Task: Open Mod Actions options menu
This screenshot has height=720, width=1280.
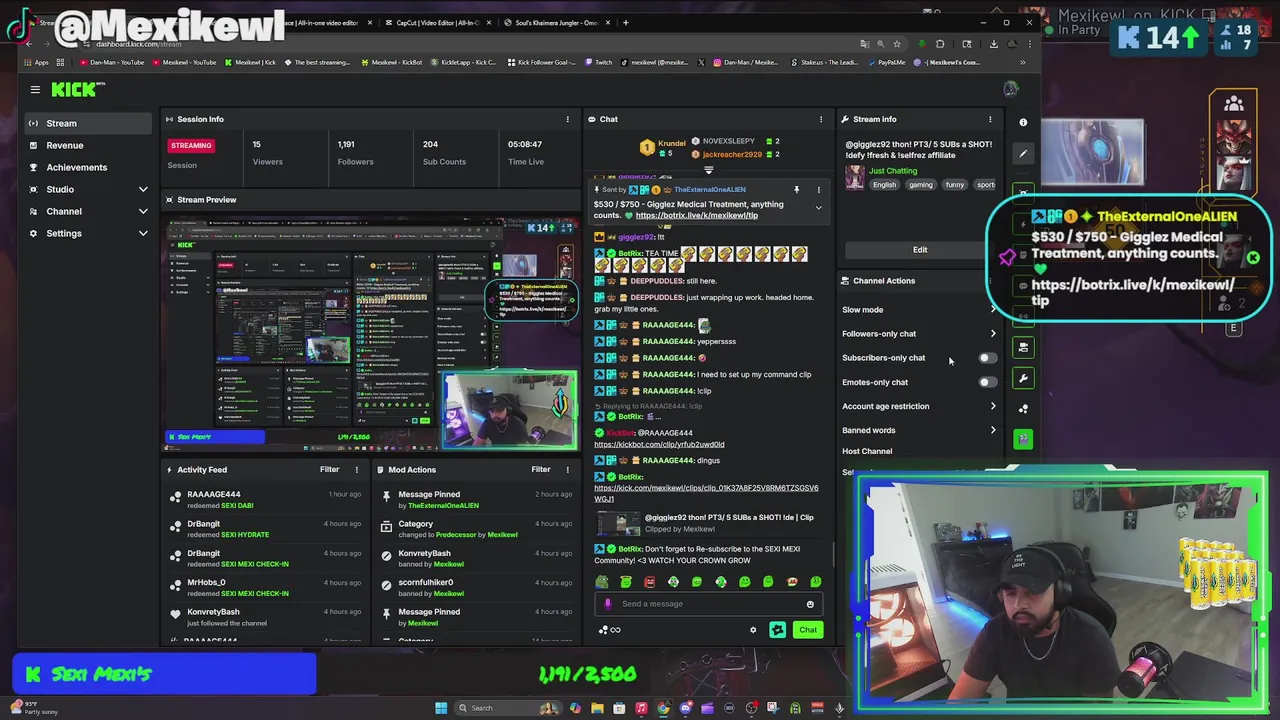Action: (x=567, y=469)
